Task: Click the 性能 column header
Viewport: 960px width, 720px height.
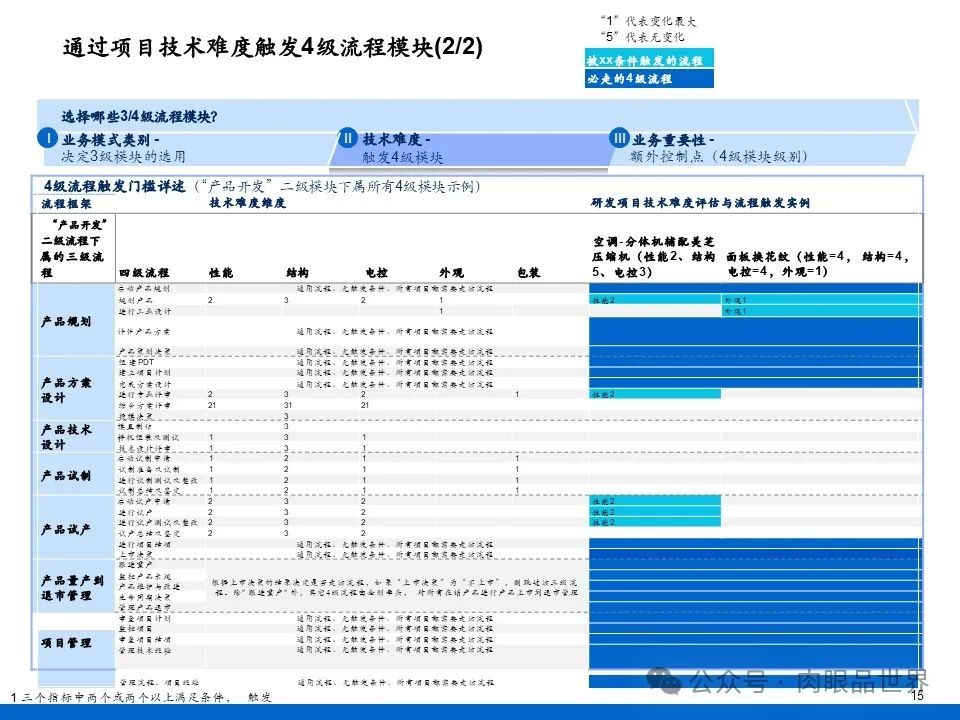Action: [x=221, y=272]
